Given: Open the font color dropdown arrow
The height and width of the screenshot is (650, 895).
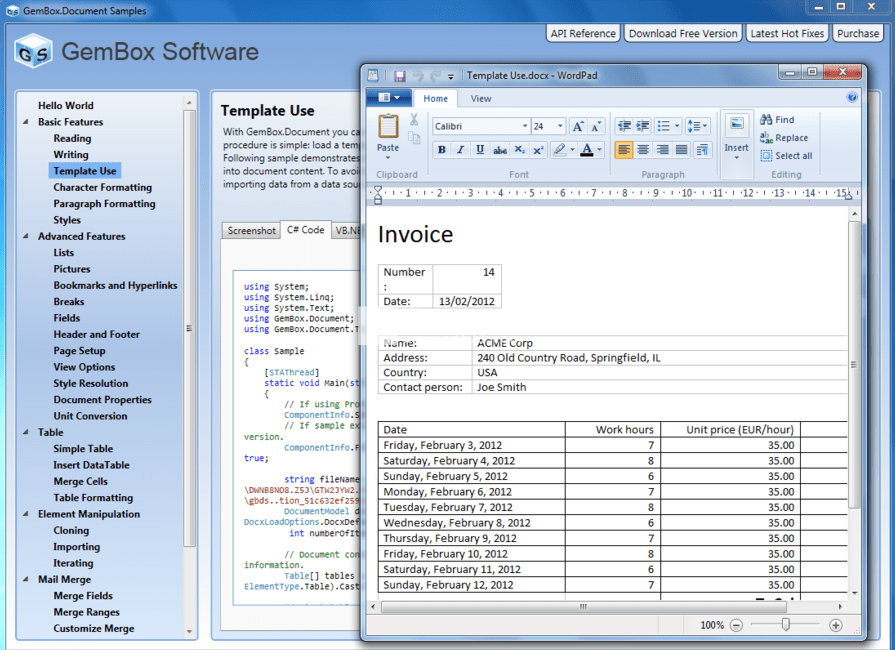Looking at the screenshot, I should click(x=599, y=150).
